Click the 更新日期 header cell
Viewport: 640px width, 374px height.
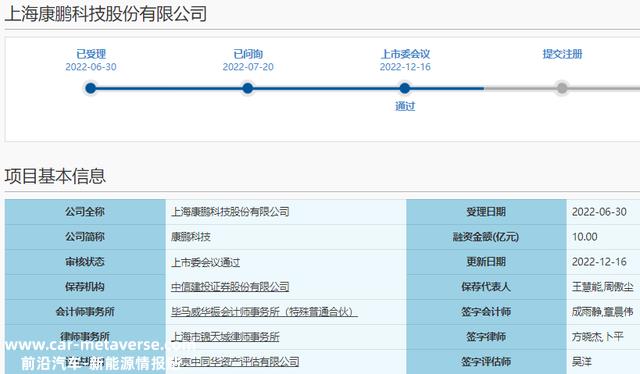coord(486,262)
